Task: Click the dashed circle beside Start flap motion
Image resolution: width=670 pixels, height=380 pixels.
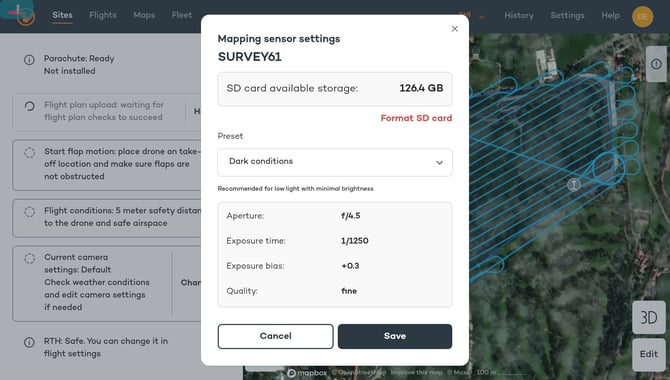Action: click(x=29, y=153)
